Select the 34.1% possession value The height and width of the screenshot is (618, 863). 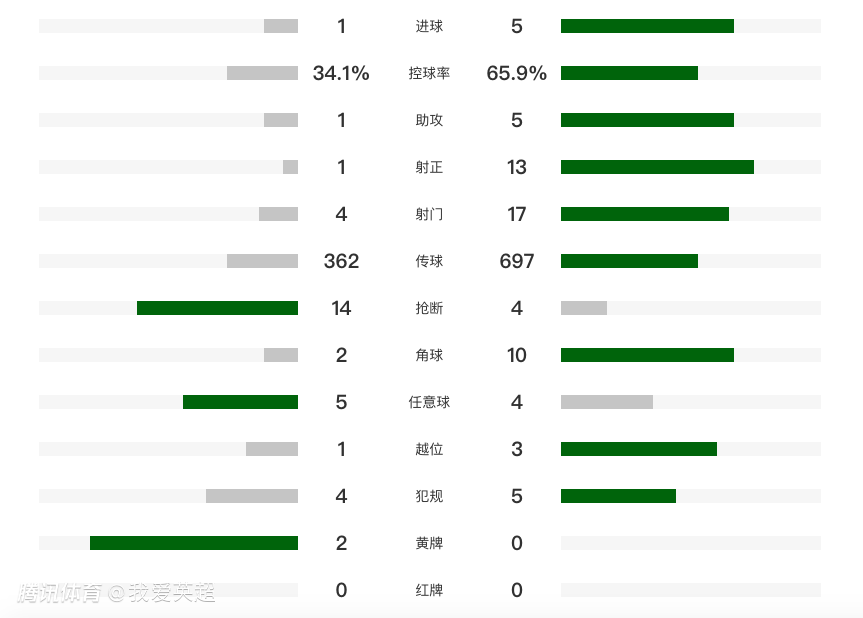[341, 73]
